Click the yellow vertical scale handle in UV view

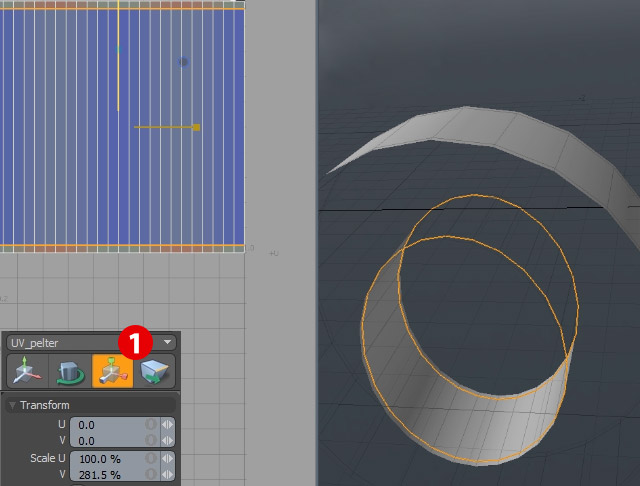[118, 55]
